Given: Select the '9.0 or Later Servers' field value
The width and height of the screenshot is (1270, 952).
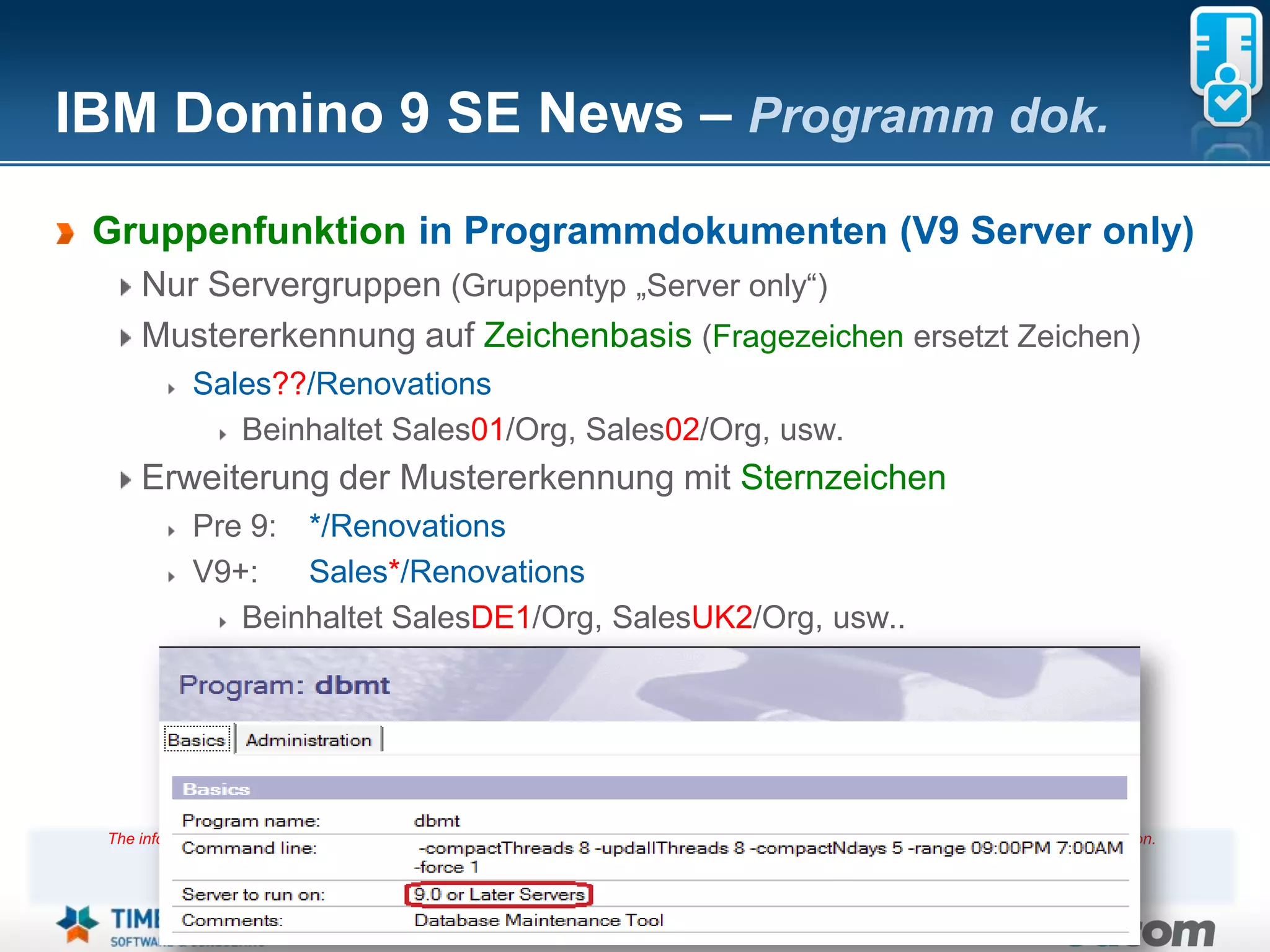Looking at the screenshot, I should pyautogui.click(x=499, y=894).
